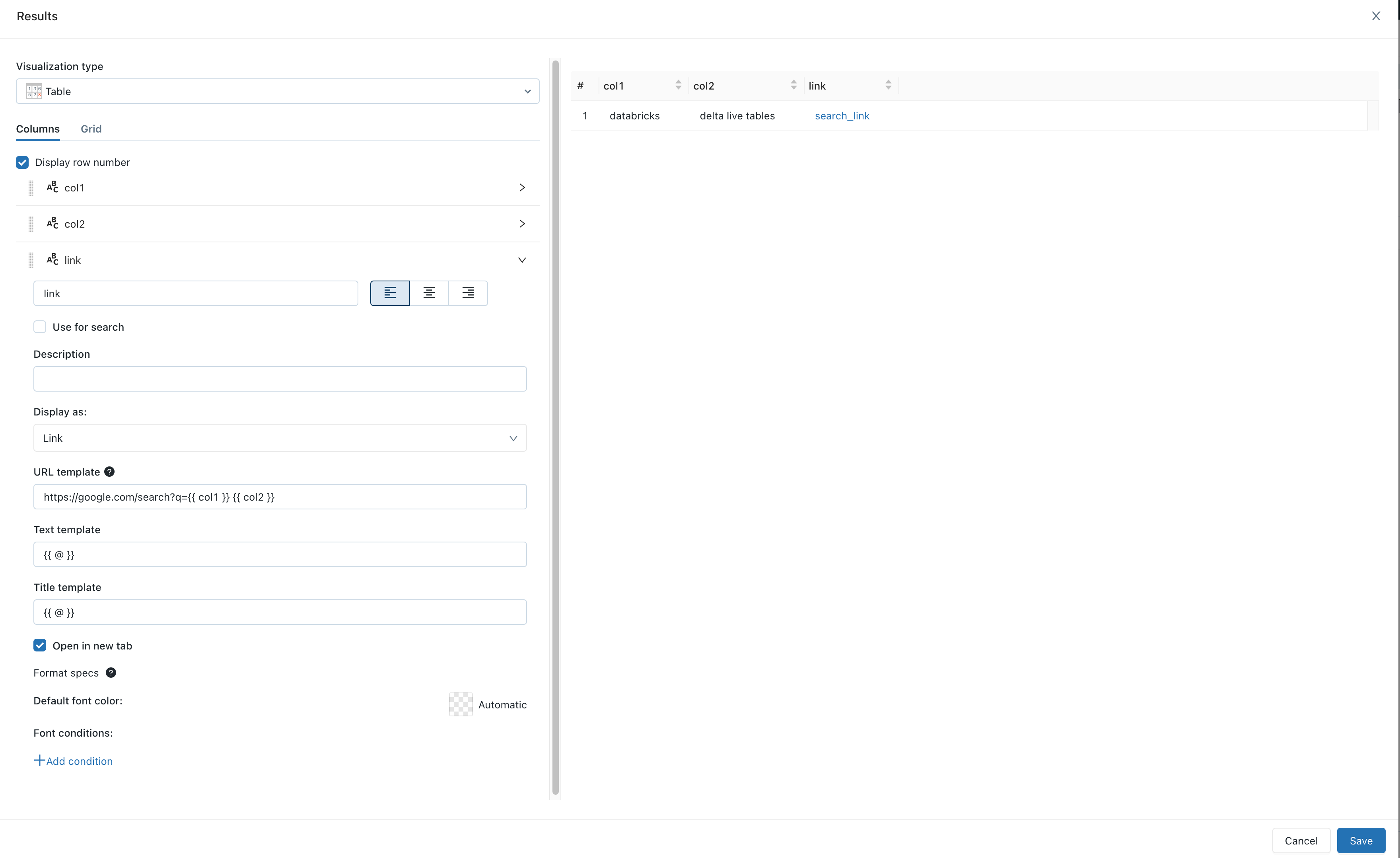Click the col1 string type icon
This screenshot has height=858, width=1400.
[x=53, y=187]
